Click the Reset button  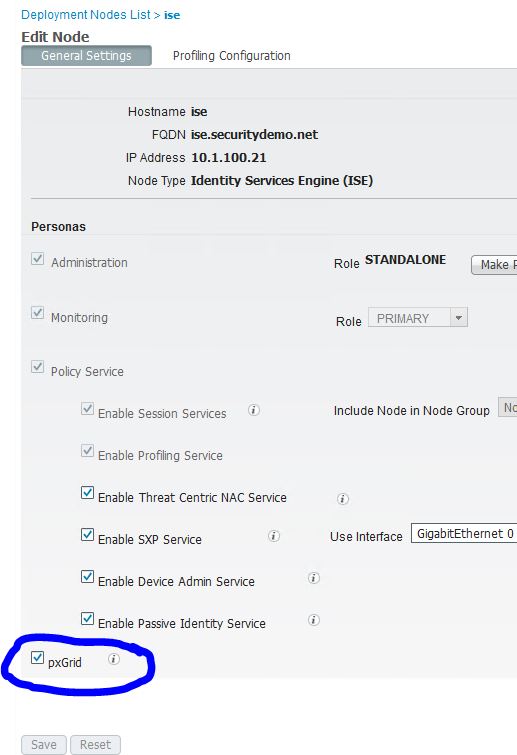[x=95, y=744]
